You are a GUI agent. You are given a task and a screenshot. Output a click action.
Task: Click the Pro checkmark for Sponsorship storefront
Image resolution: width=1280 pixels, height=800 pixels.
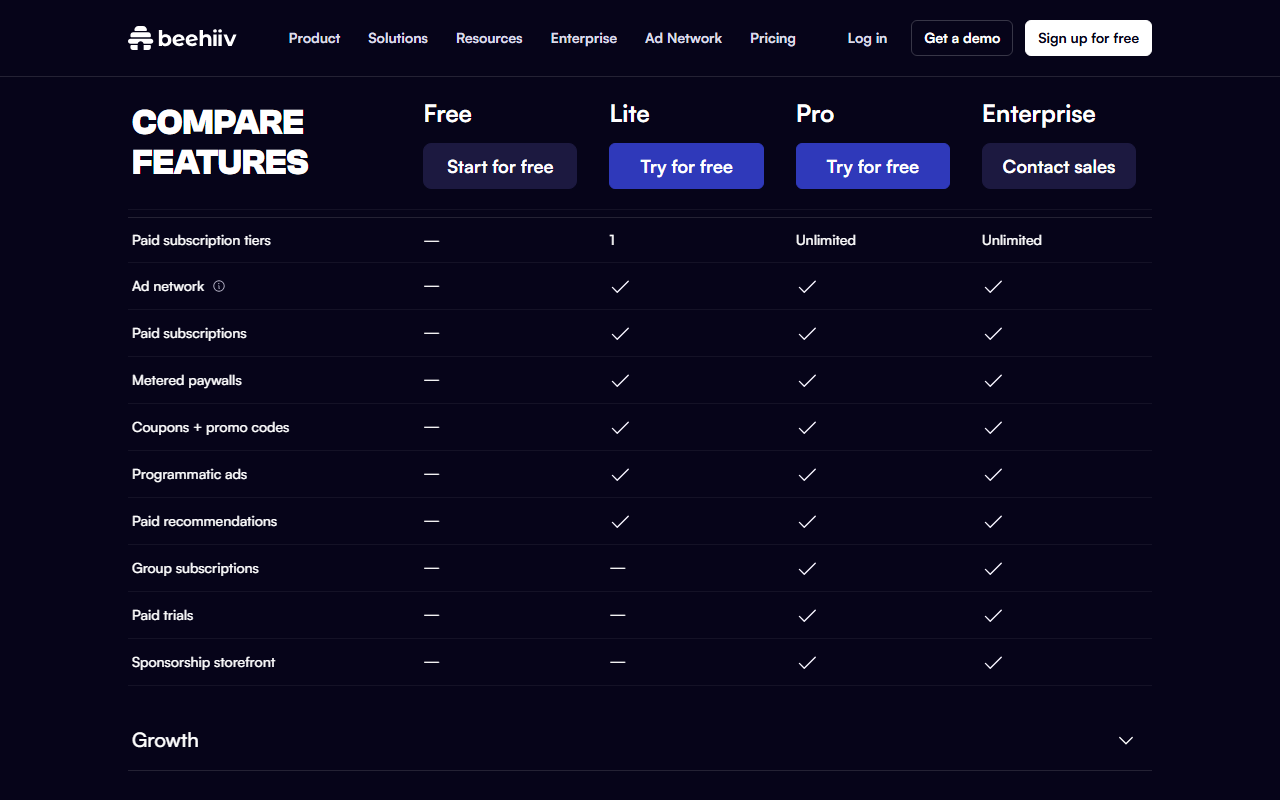pyautogui.click(x=807, y=662)
